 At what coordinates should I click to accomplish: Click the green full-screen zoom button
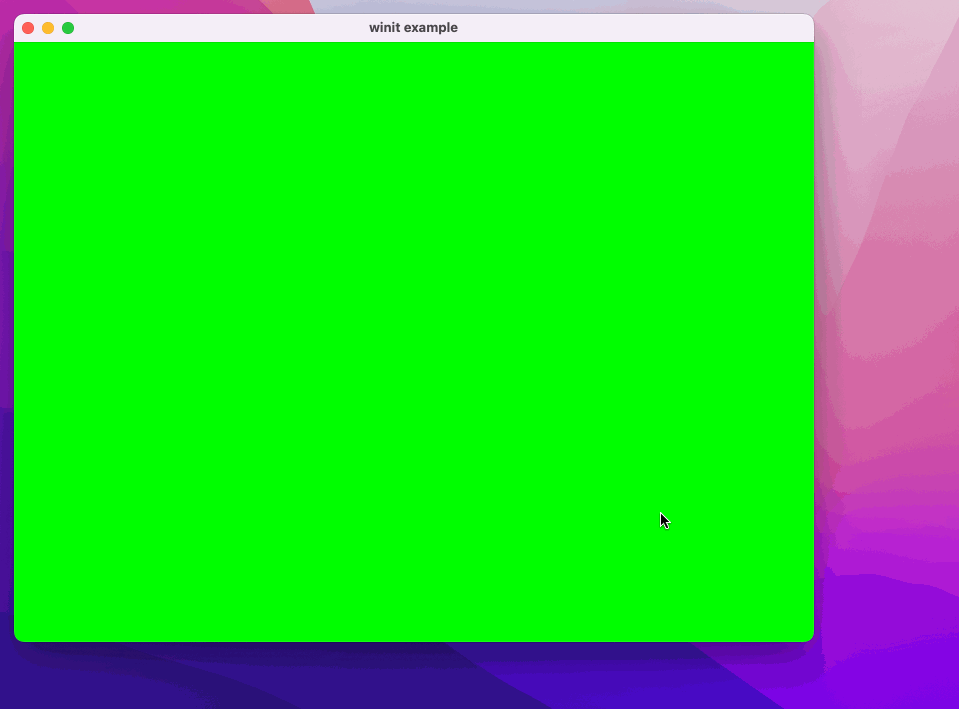68,28
